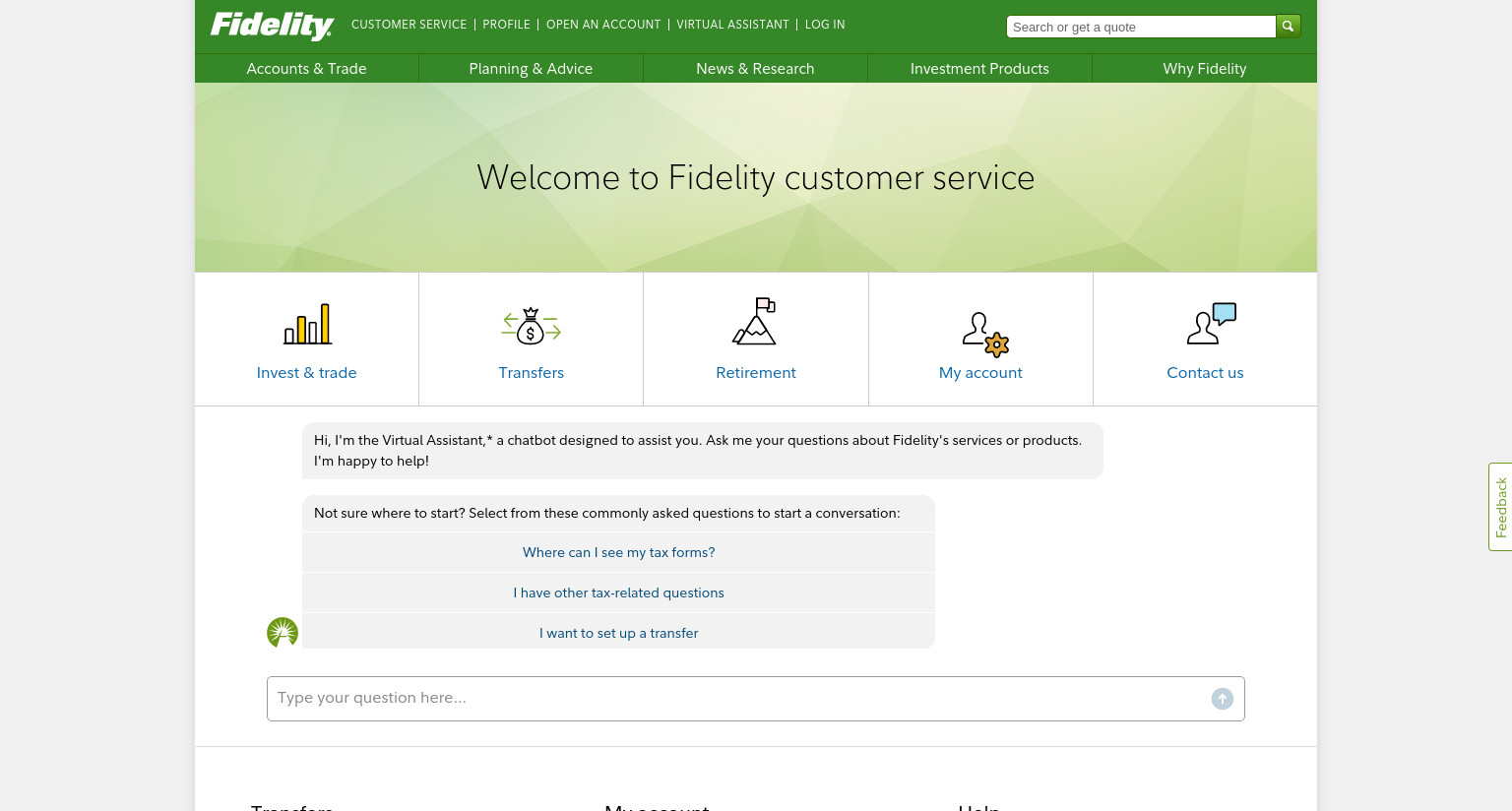
Task: Click Open an Account link
Action: [x=603, y=25]
